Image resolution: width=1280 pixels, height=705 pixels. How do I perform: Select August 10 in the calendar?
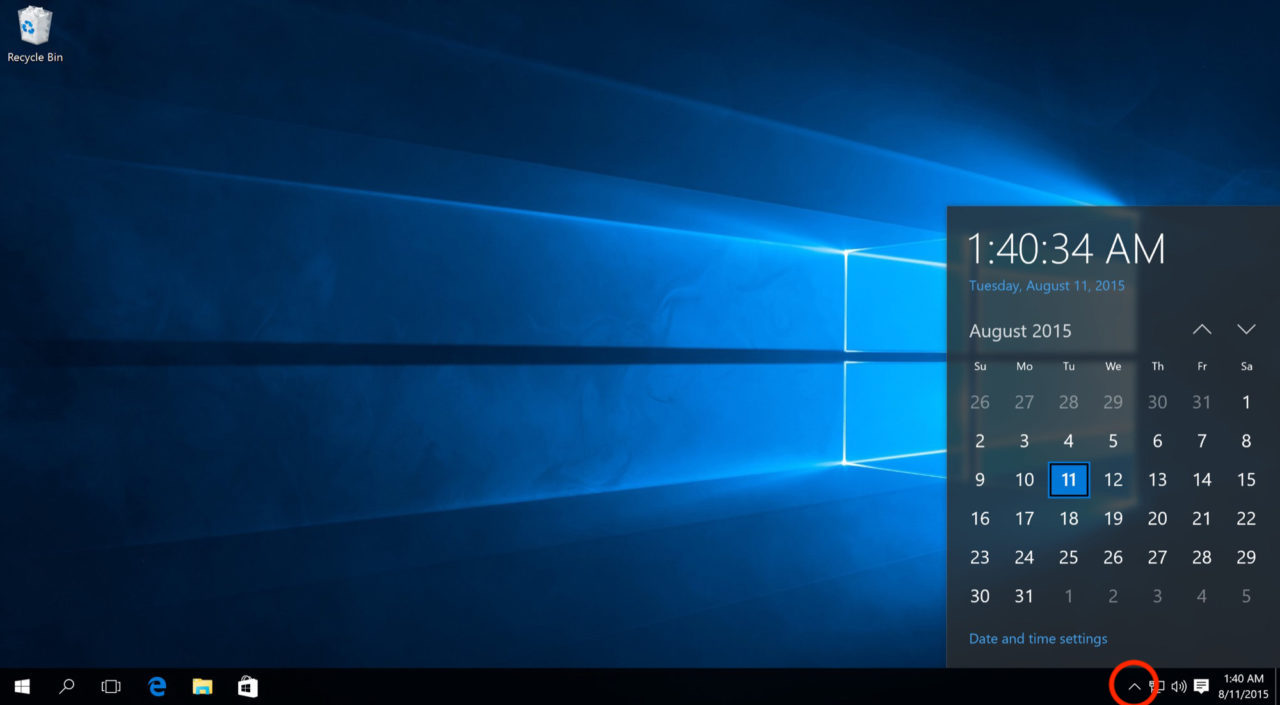pos(1024,480)
